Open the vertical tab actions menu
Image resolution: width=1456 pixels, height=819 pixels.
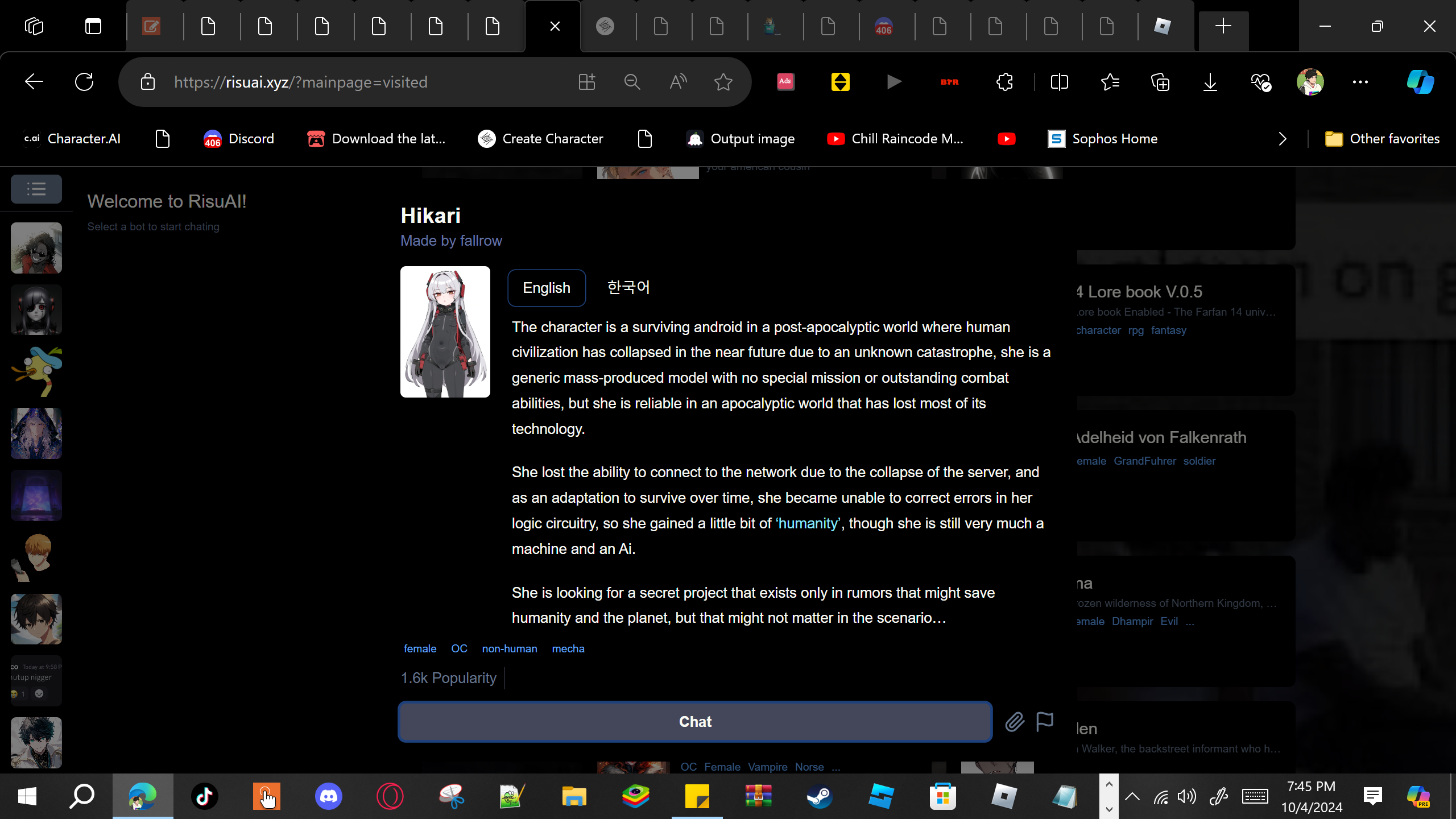tap(93, 26)
